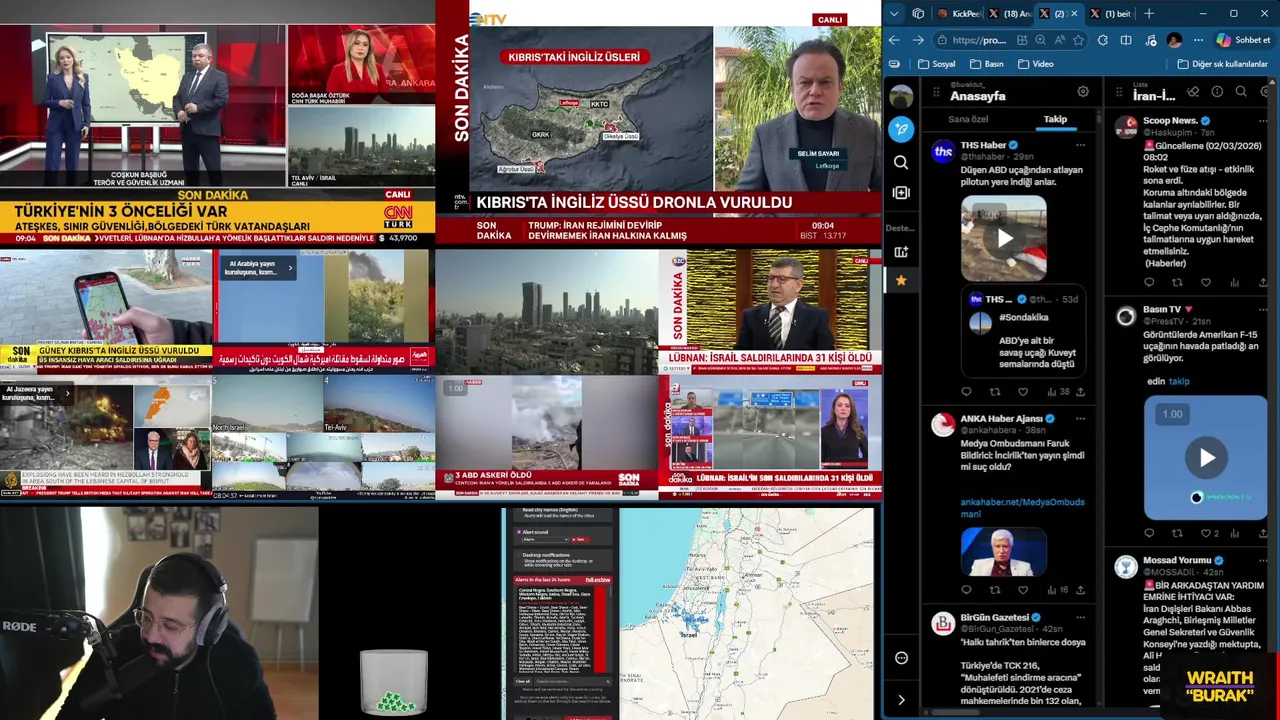The image size is (1280, 720).
Task: Click the more options circle in sidebar
Action: (x=901, y=657)
